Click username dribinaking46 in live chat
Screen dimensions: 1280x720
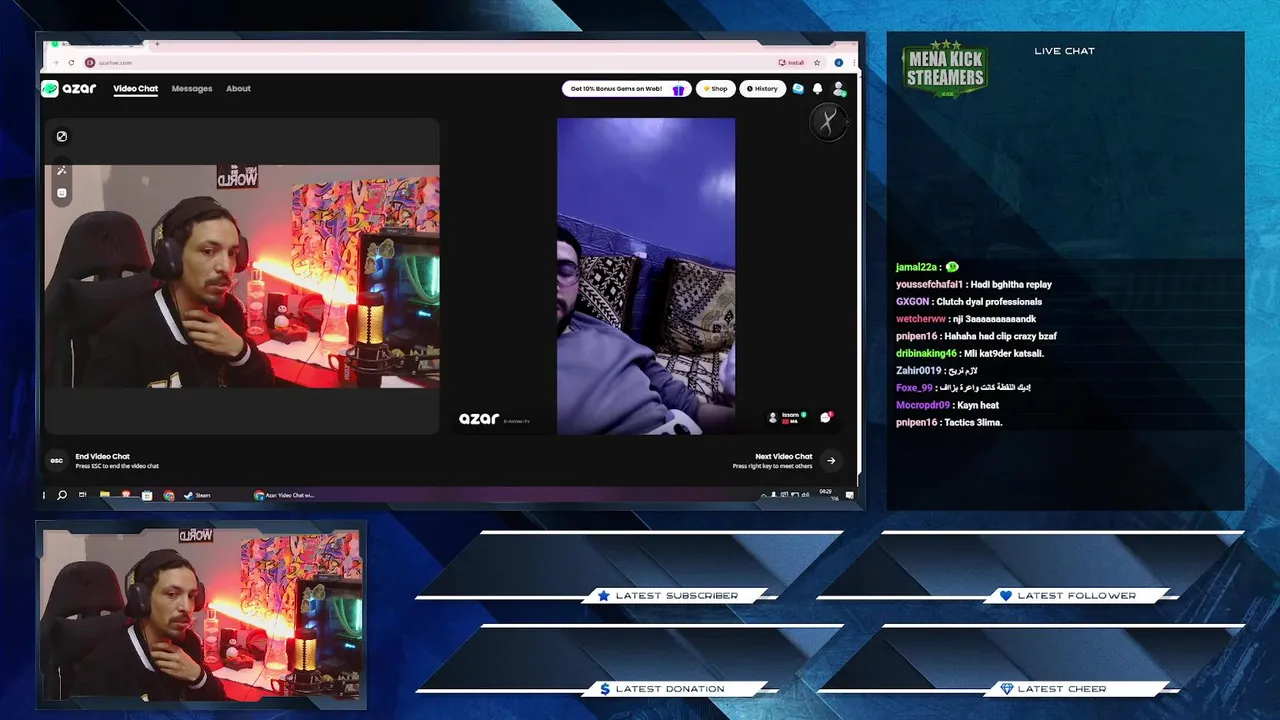pos(926,353)
